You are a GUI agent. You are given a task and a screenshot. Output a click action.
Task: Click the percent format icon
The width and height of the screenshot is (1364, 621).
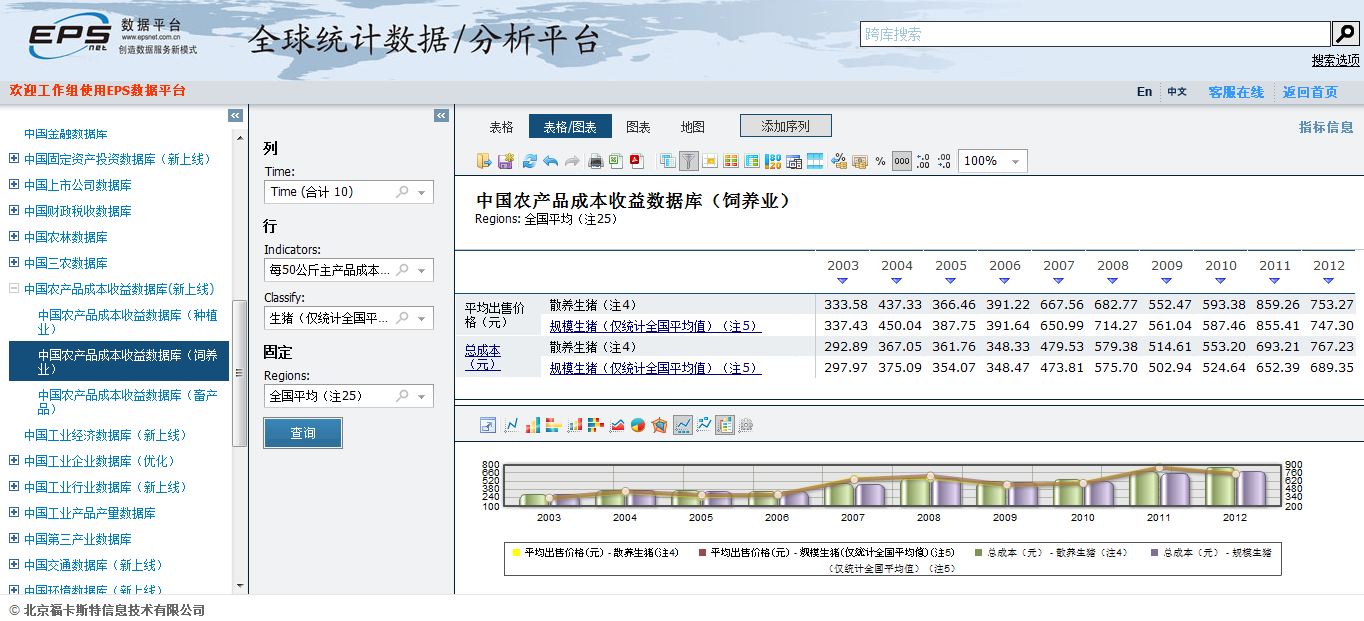[x=880, y=161]
